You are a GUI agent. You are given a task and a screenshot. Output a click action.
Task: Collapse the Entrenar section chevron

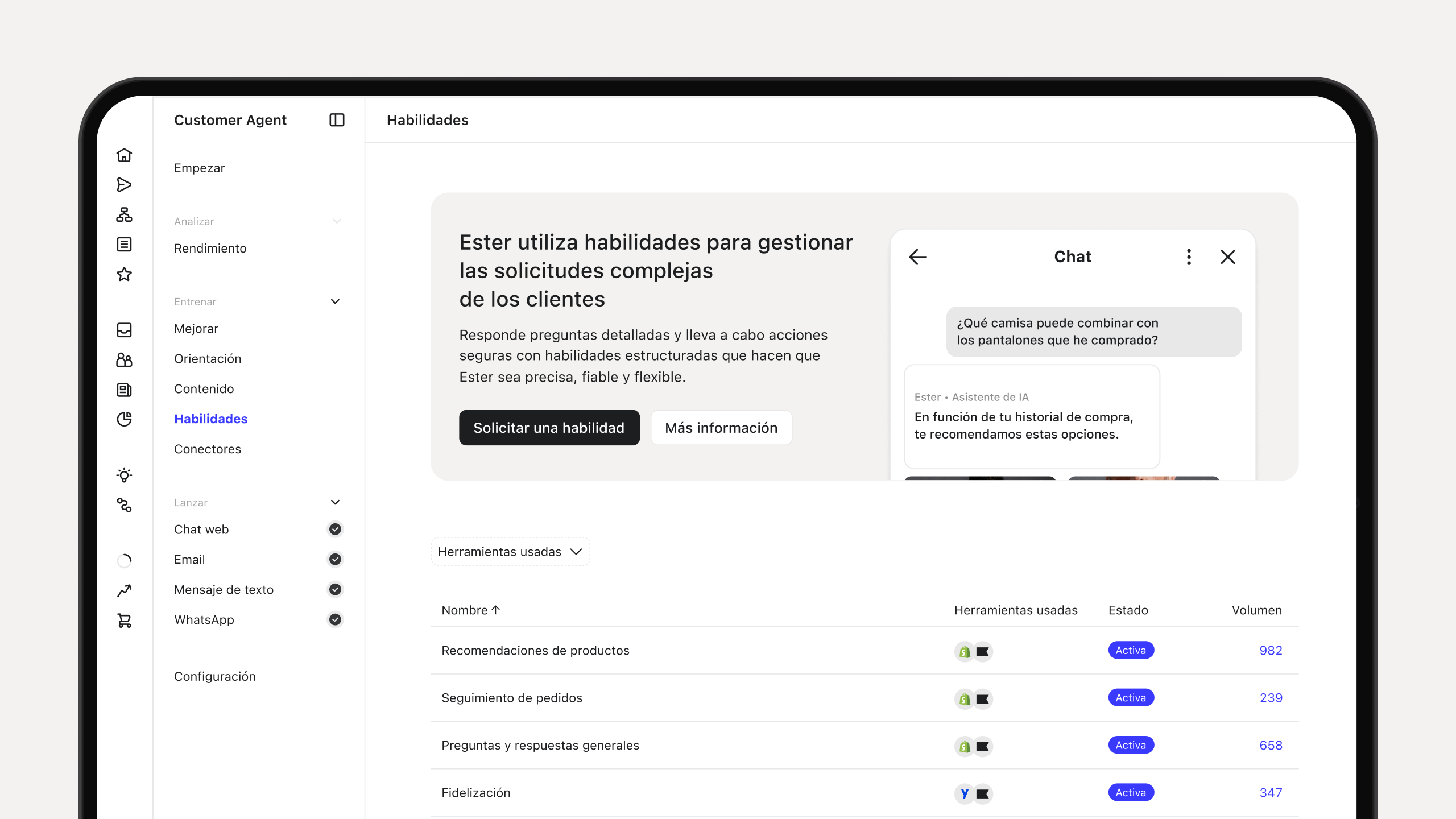coord(336,301)
